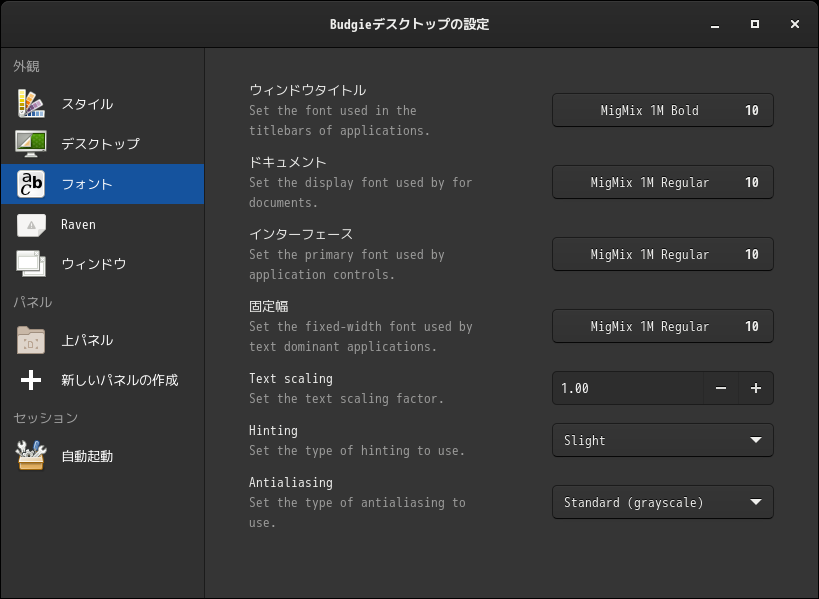
Task: Click the ウィンドウタイトル setting label
Action: point(308,90)
